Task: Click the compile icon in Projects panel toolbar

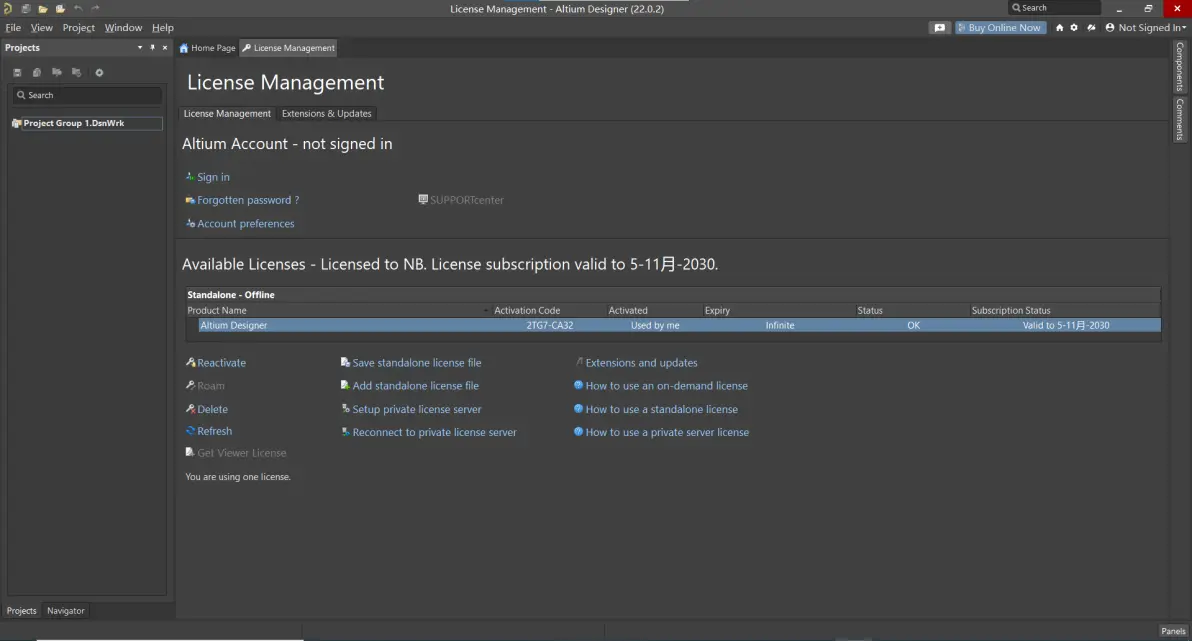Action: [x=36, y=72]
